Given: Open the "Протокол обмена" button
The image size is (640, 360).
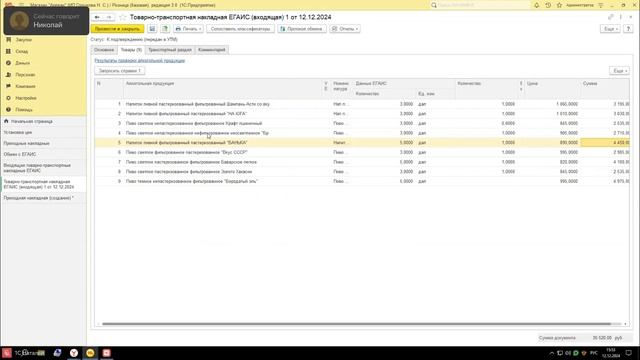Looking at the screenshot, I should 302,29.
